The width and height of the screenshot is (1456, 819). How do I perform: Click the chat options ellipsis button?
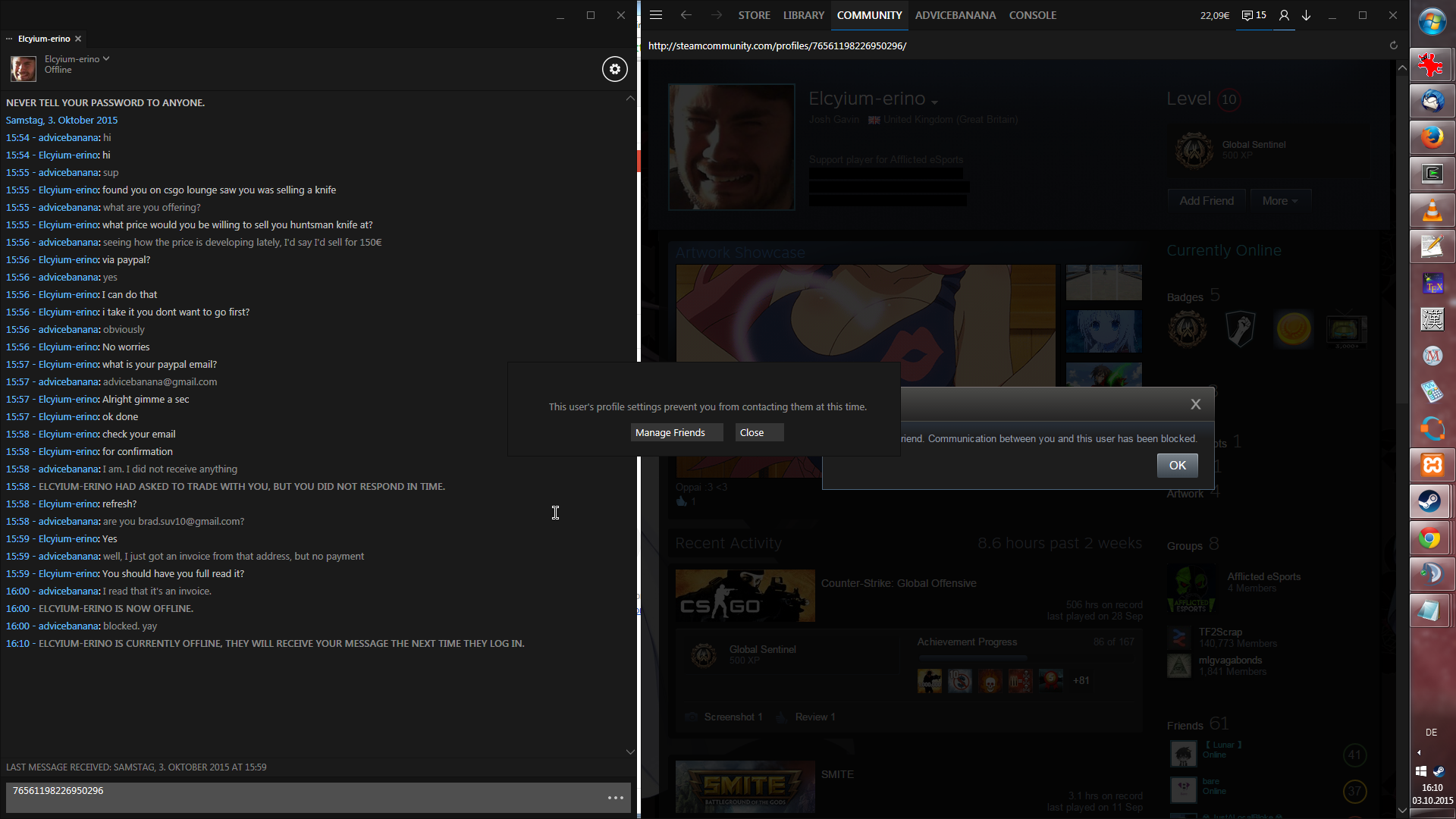[615, 798]
